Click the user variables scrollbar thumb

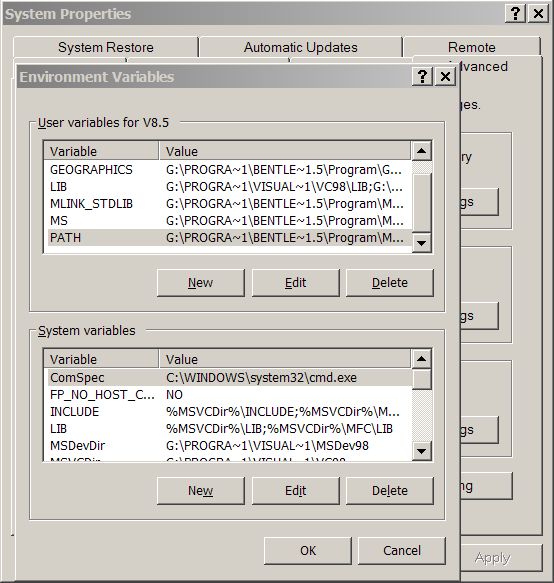click(x=422, y=202)
